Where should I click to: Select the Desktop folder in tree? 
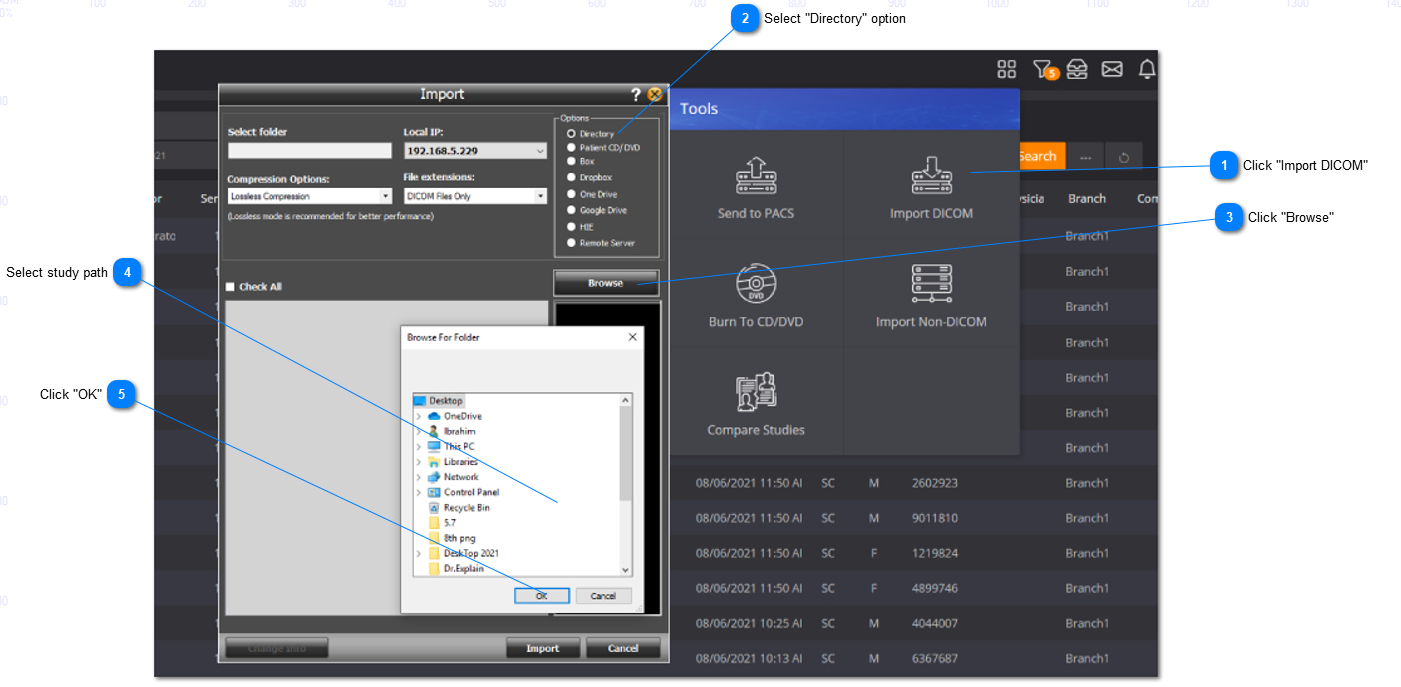pos(446,400)
